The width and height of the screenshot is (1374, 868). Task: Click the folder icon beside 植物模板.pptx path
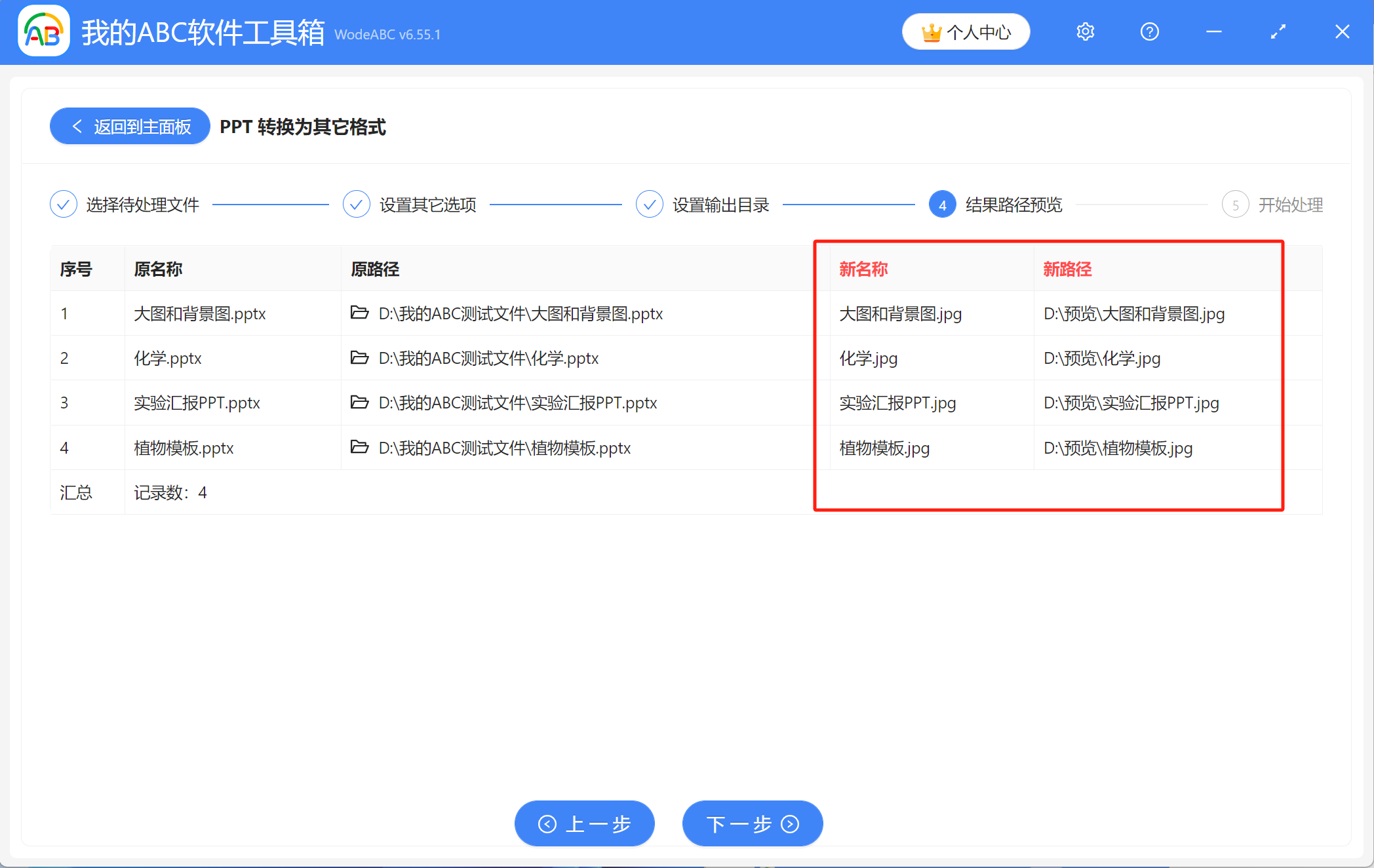pos(360,447)
